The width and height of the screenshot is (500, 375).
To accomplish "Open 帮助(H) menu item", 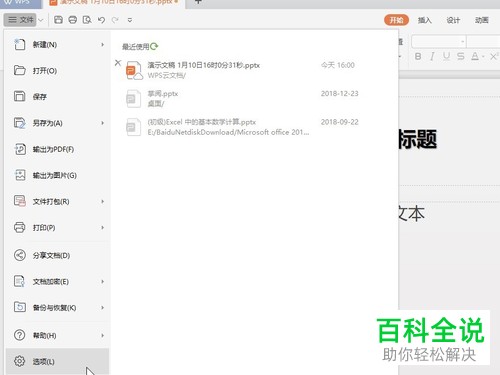I will (x=58, y=335).
